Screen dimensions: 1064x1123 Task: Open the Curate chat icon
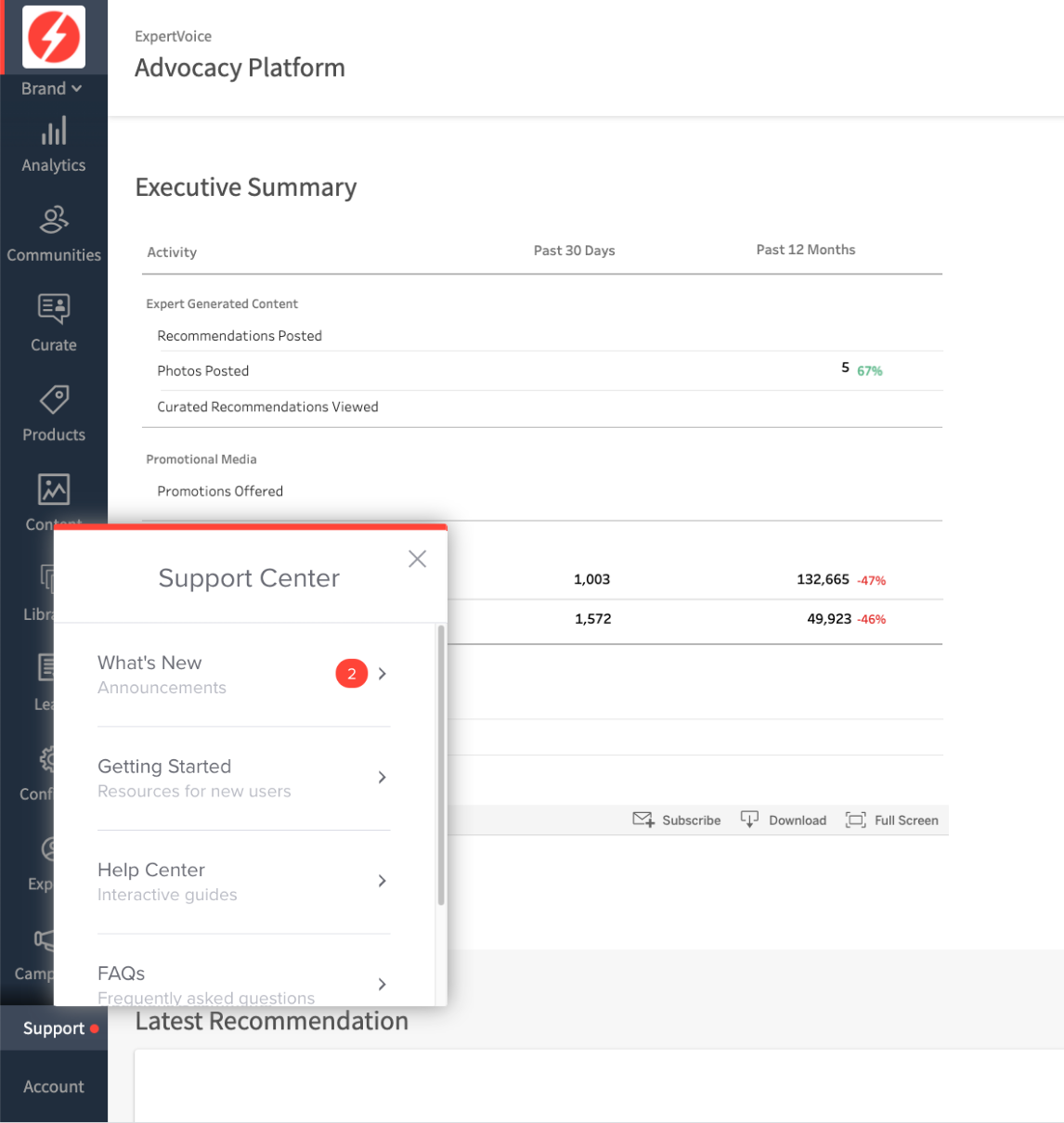click(x=54, y=308)
